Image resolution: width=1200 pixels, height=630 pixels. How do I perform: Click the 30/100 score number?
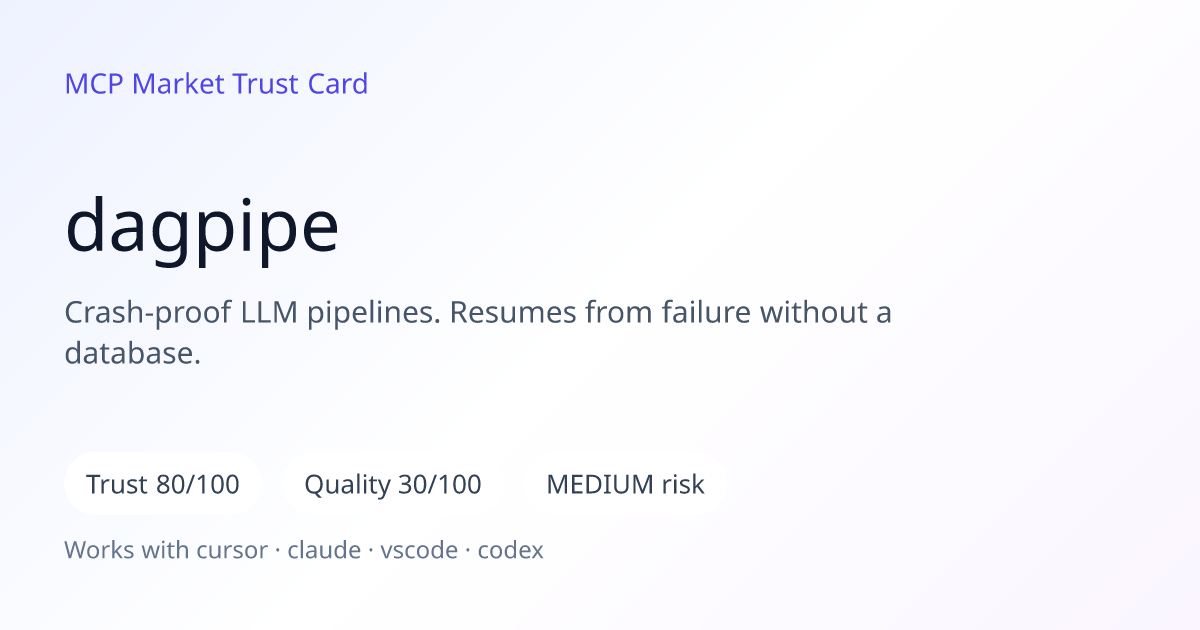440,485
